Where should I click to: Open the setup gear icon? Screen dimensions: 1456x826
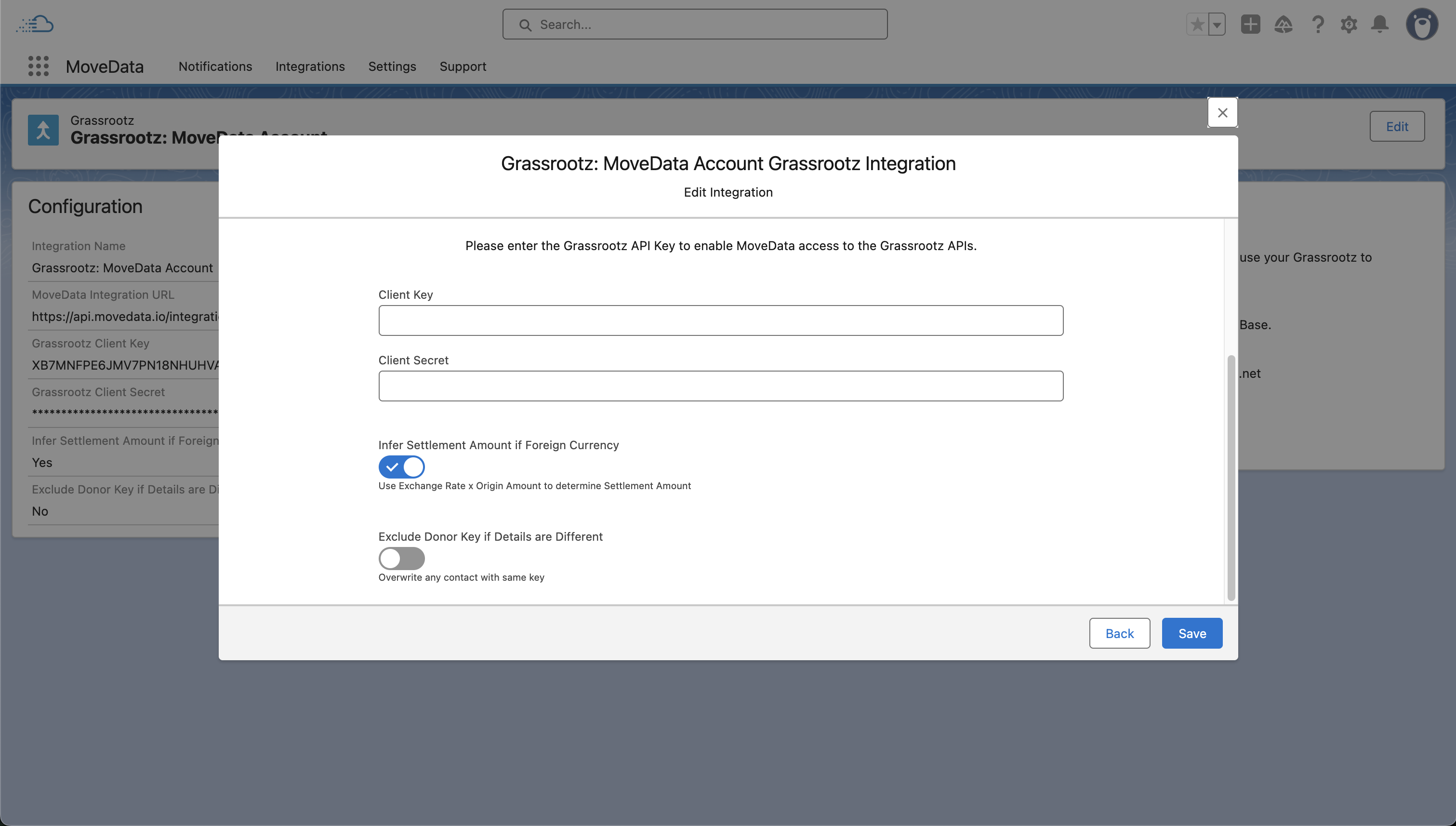point(1349,25)
